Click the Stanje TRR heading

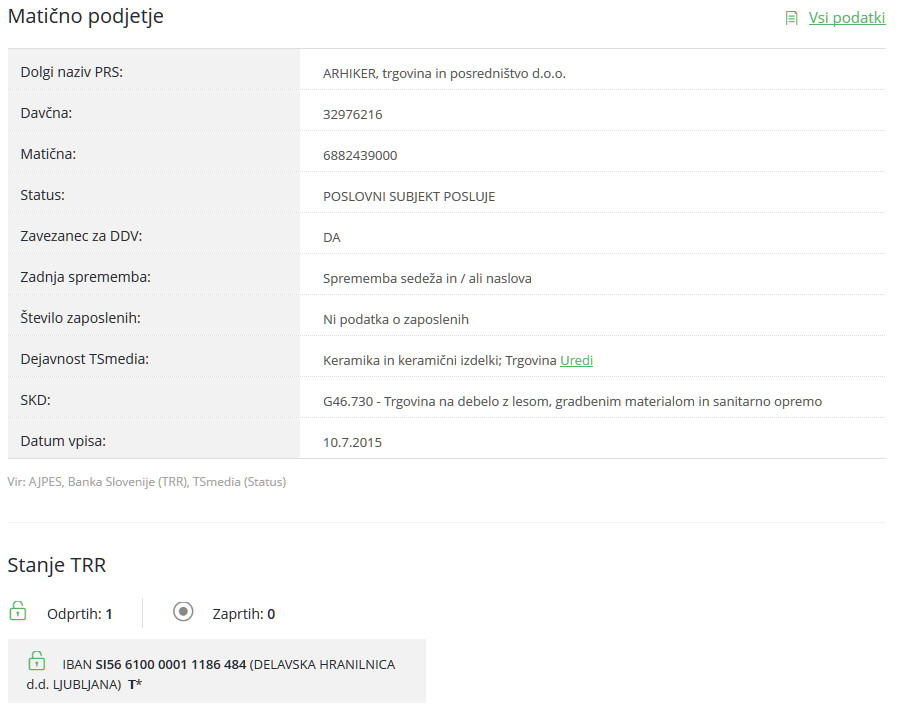(x=57, y=565)
